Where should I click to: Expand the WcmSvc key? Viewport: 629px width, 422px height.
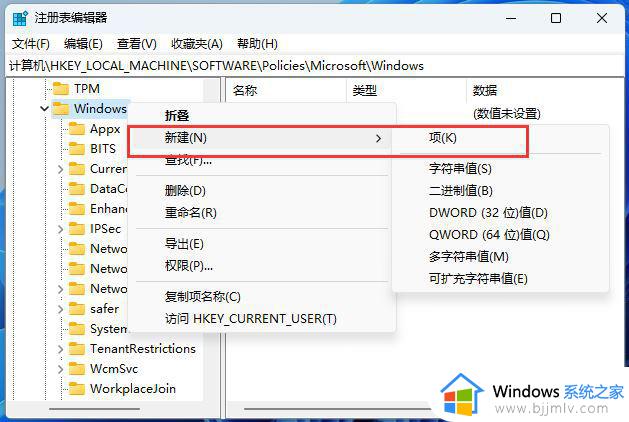point(61,369)
